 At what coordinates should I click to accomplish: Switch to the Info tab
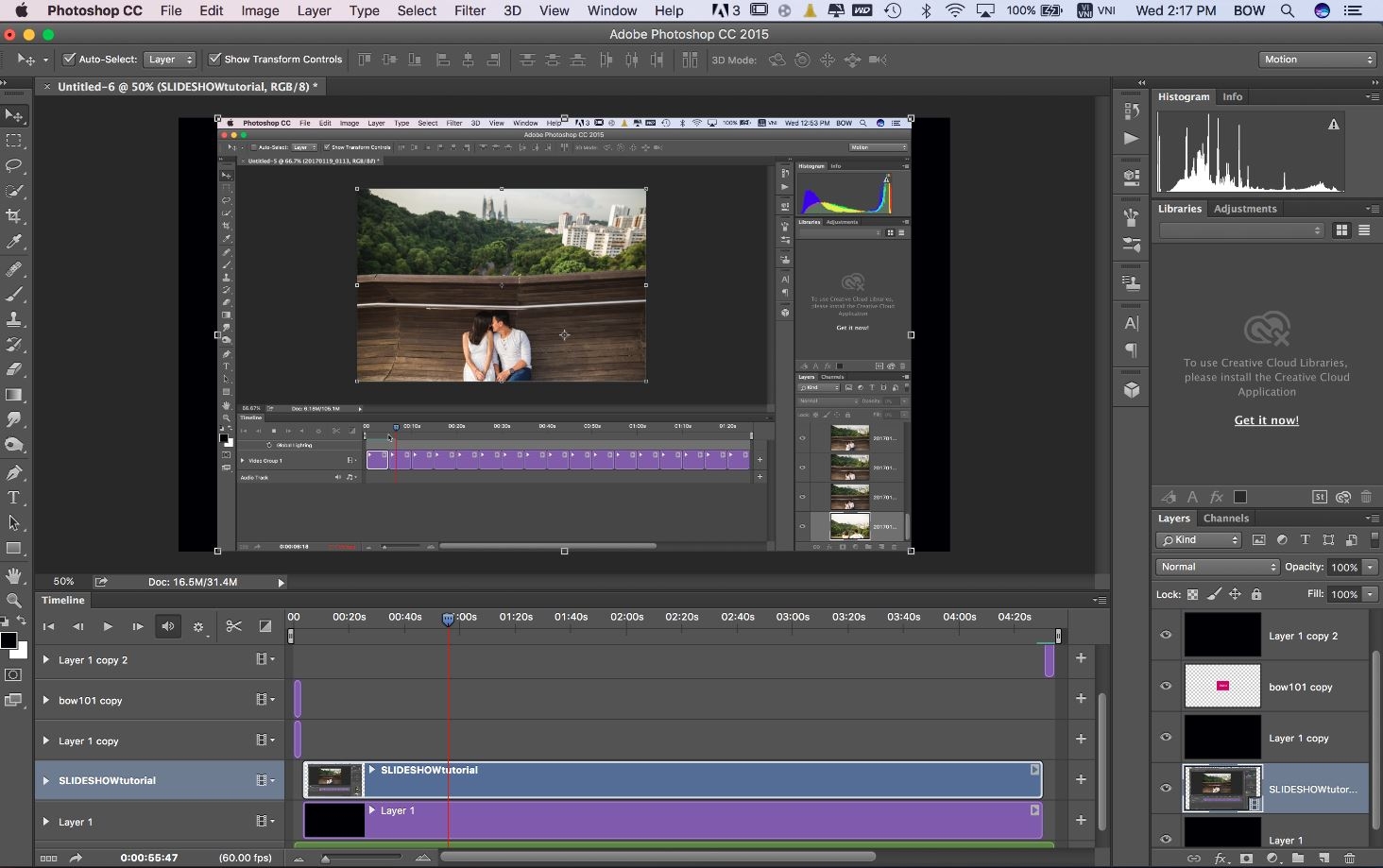click(x=1232, y=96)
